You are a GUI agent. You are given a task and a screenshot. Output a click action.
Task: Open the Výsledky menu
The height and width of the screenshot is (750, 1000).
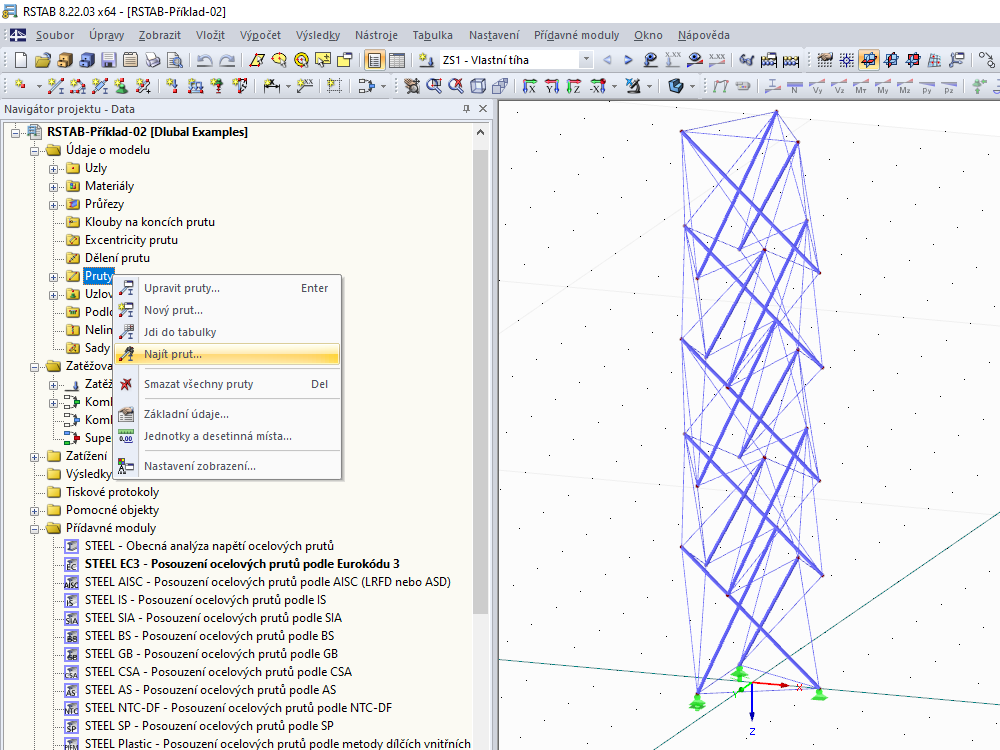pos(318,35)
